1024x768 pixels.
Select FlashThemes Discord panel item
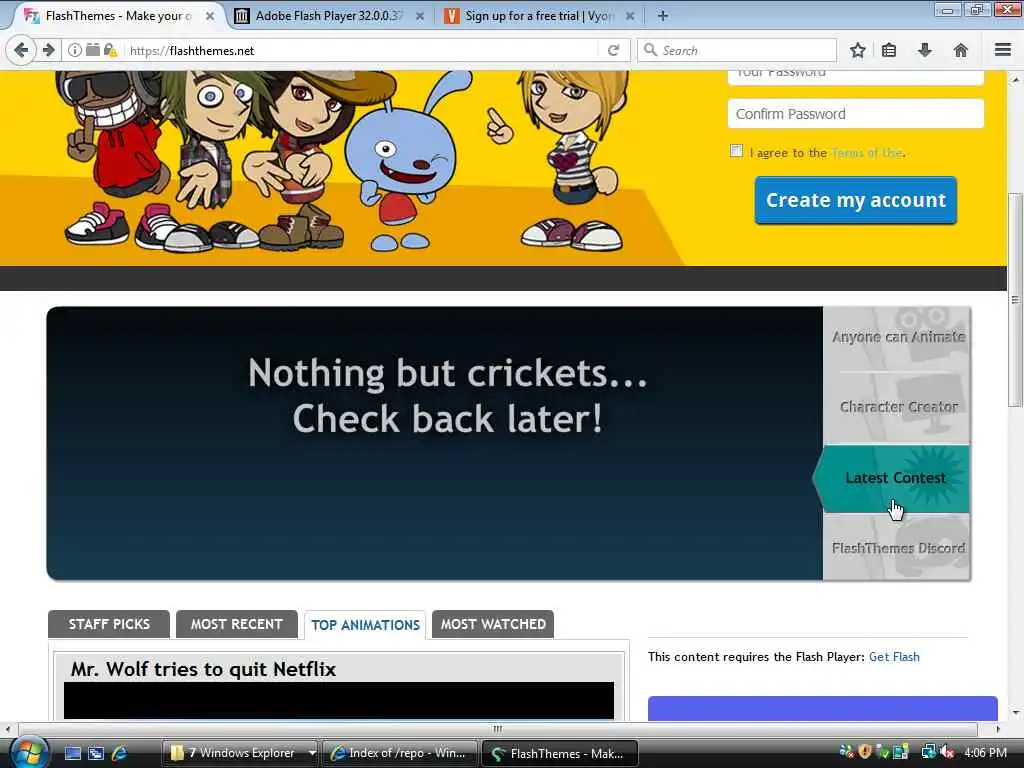click(x=897, y=548)
